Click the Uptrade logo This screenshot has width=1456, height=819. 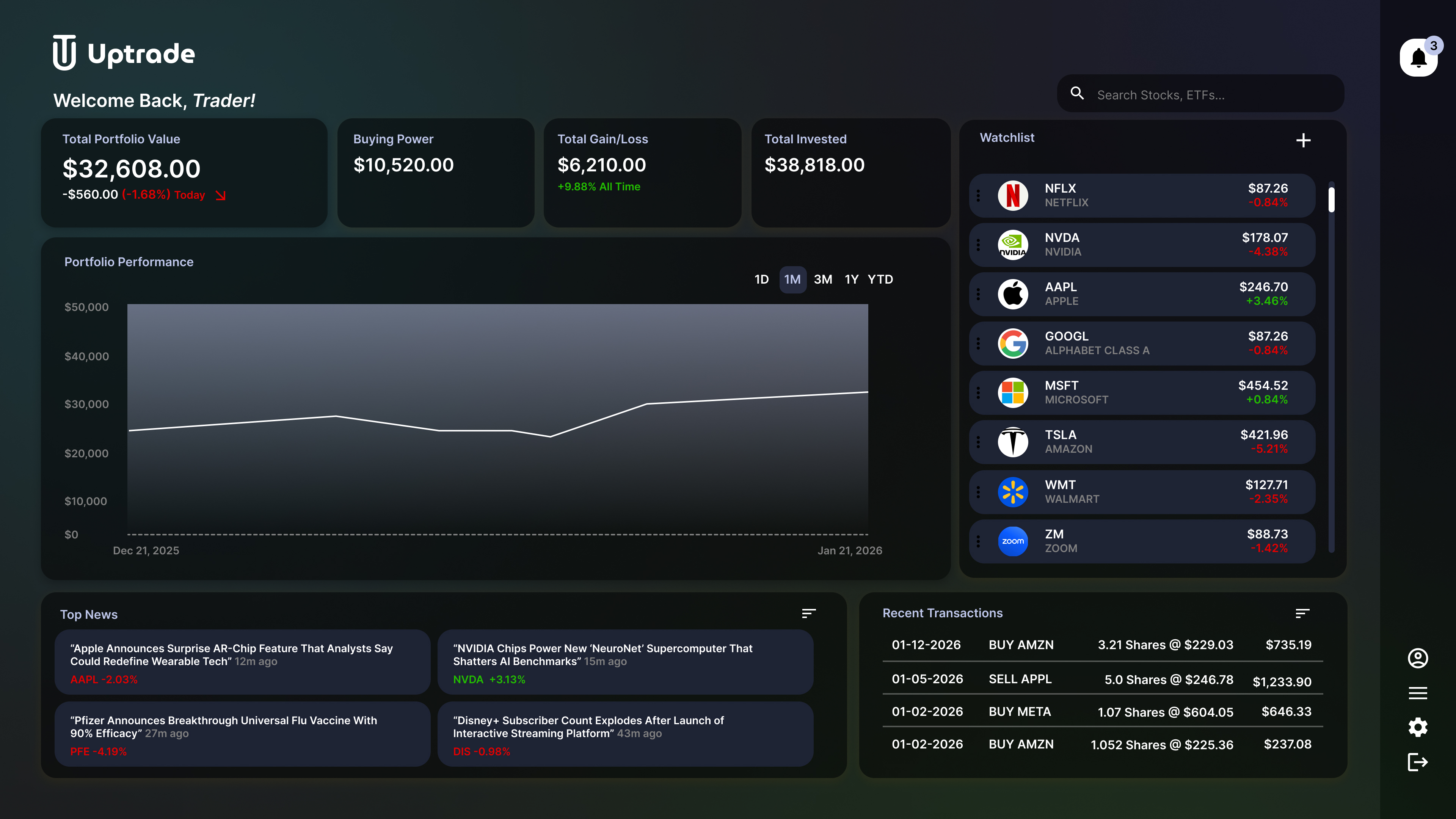click(x=124, y=53)
